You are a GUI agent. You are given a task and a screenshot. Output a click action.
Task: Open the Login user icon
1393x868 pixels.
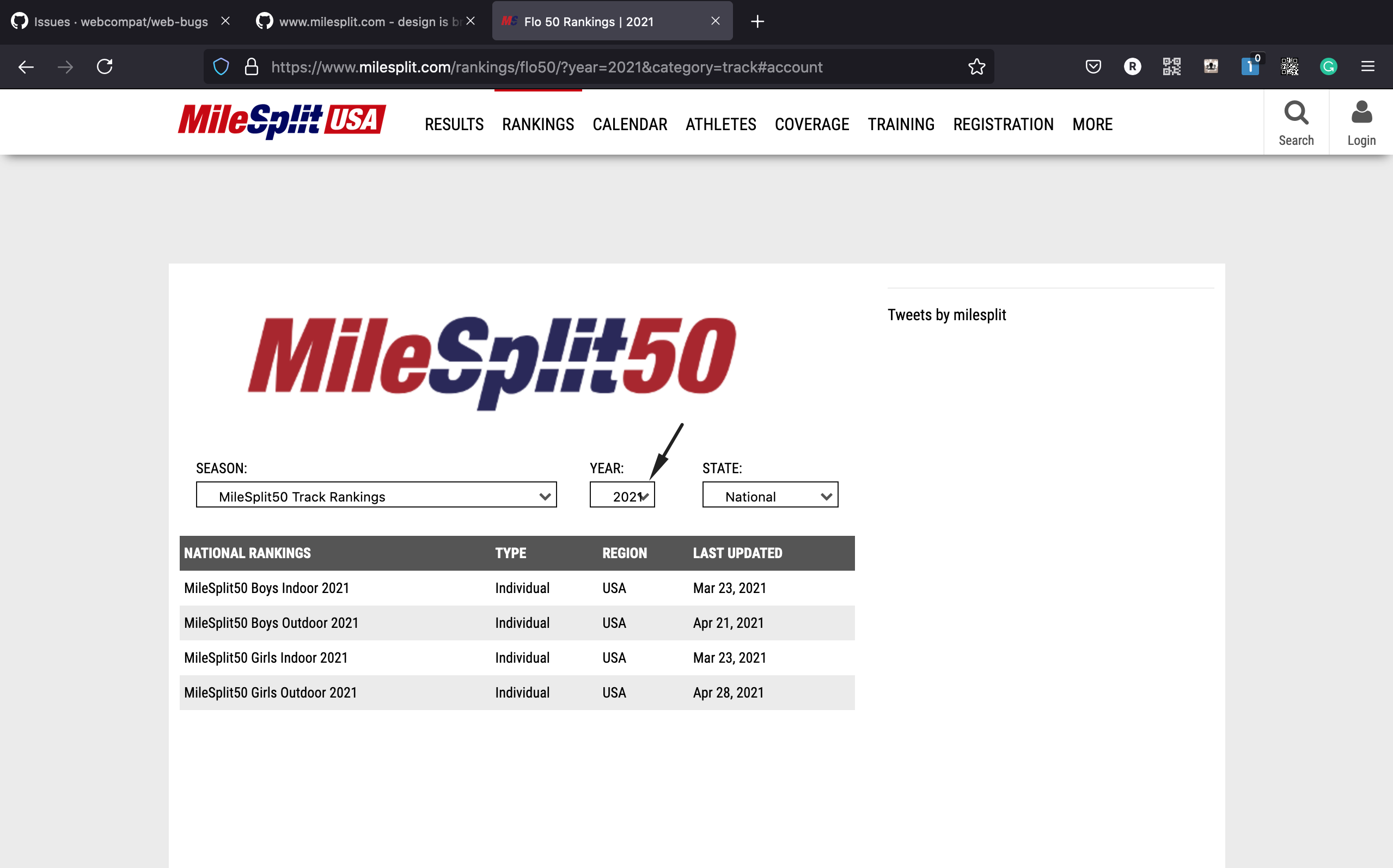click(x=1361, y=114)
